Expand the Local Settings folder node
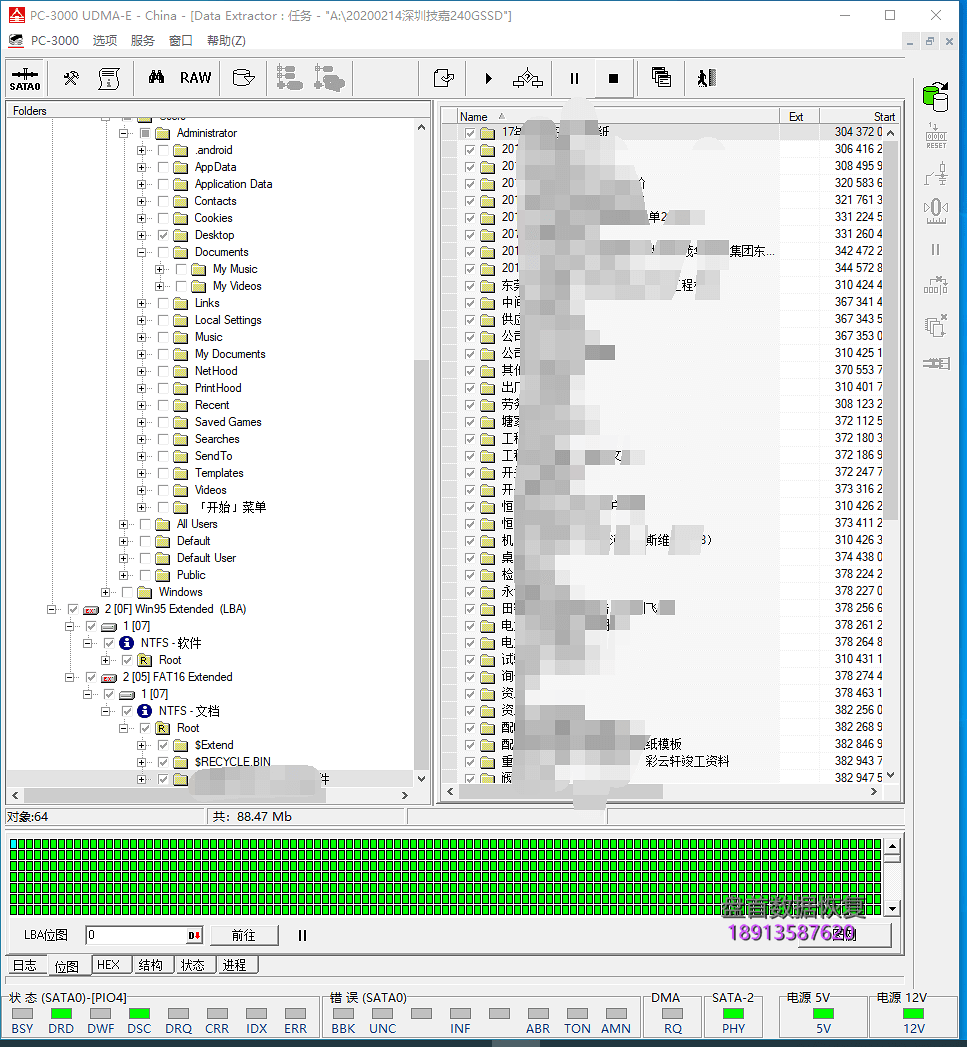967x1047 pixels. [x=142, y=321]
